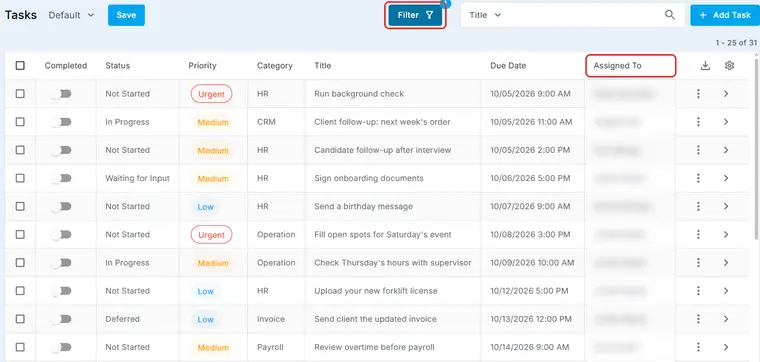Viewport: 760px width, 362px height.
Task: Click the Save button
Action: (x=126, y=15)
